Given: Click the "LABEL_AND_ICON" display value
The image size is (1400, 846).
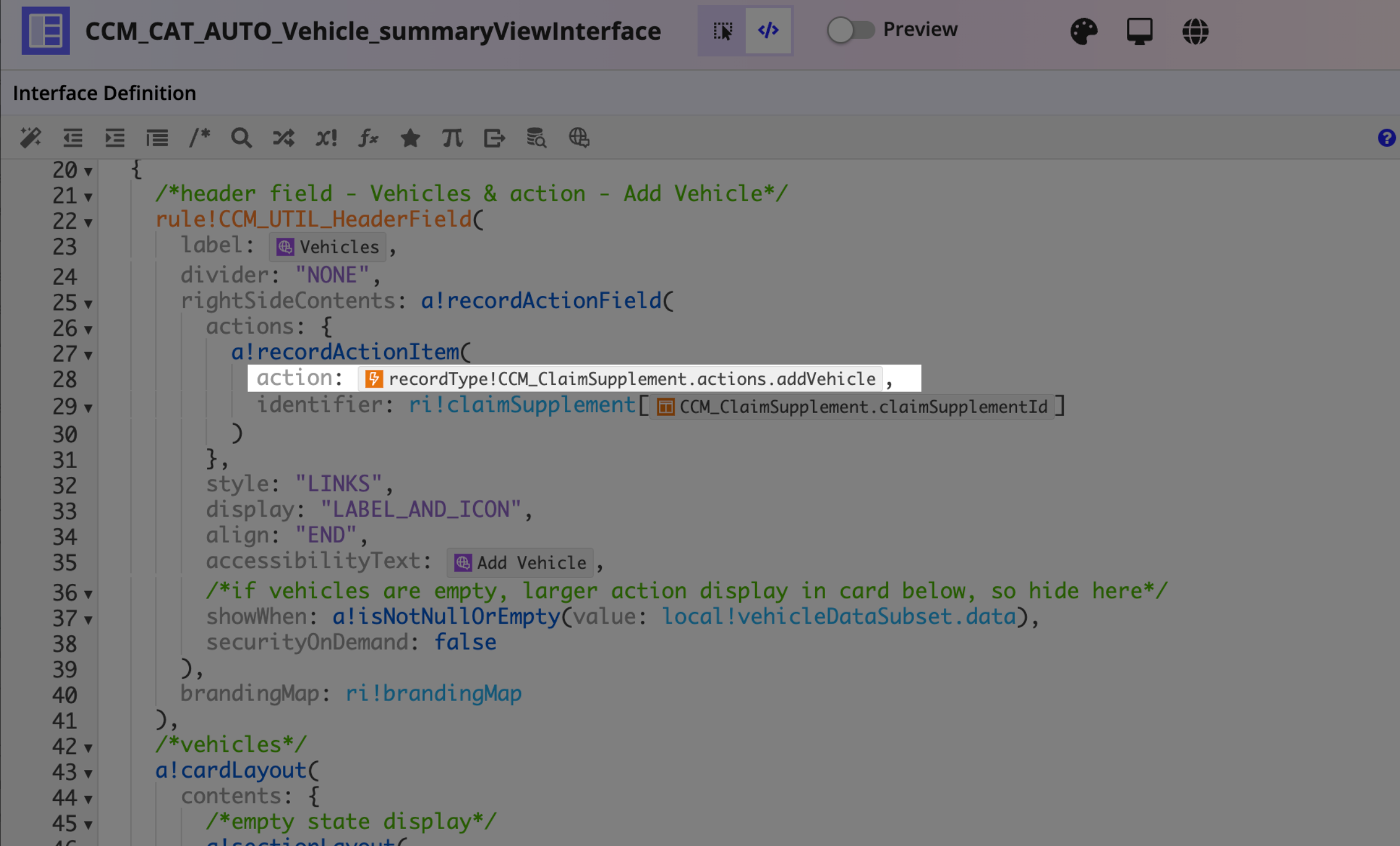Looking at the screenshot, I should click(420, 510).
